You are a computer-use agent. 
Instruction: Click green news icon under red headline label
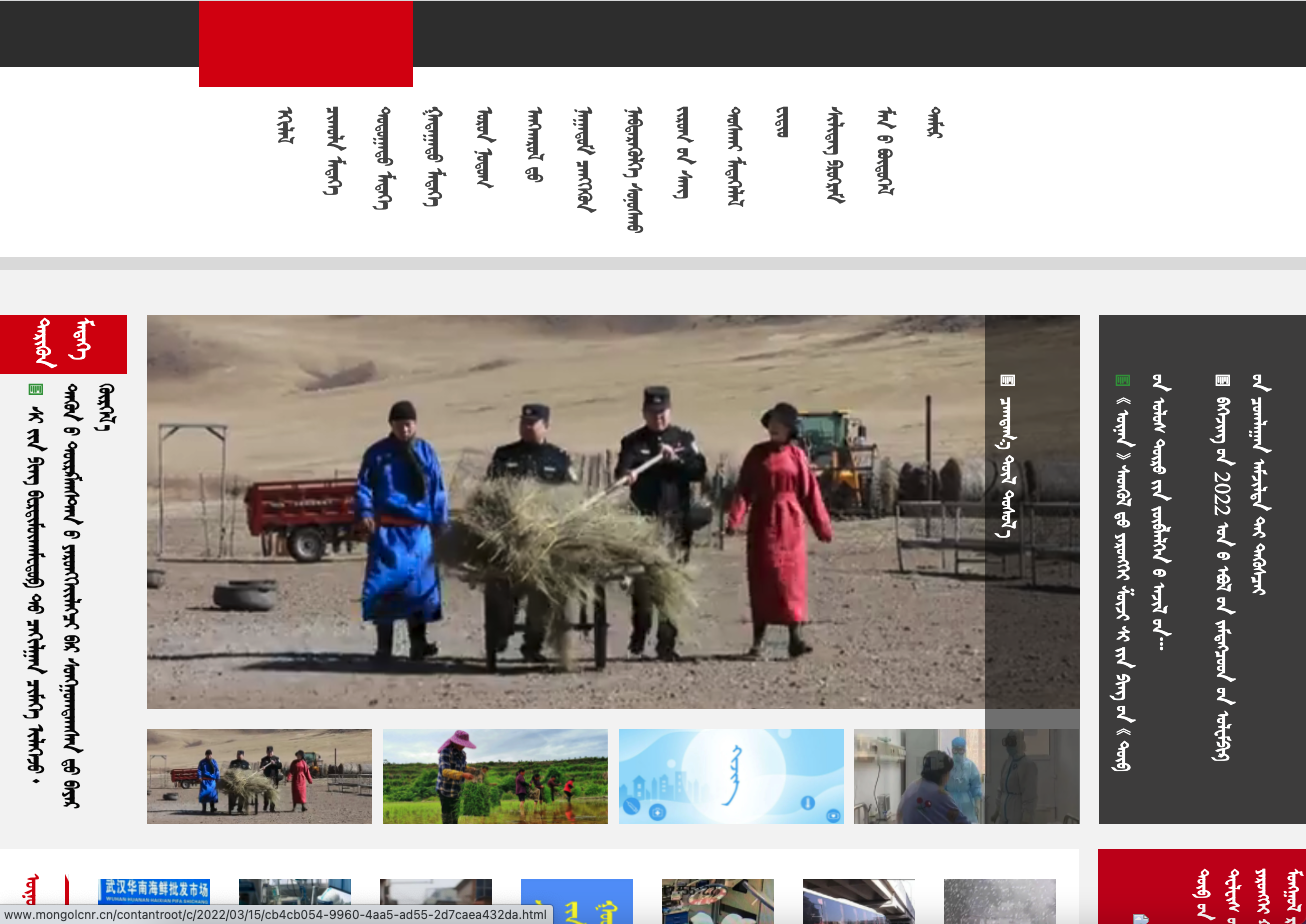click(36, 389)
